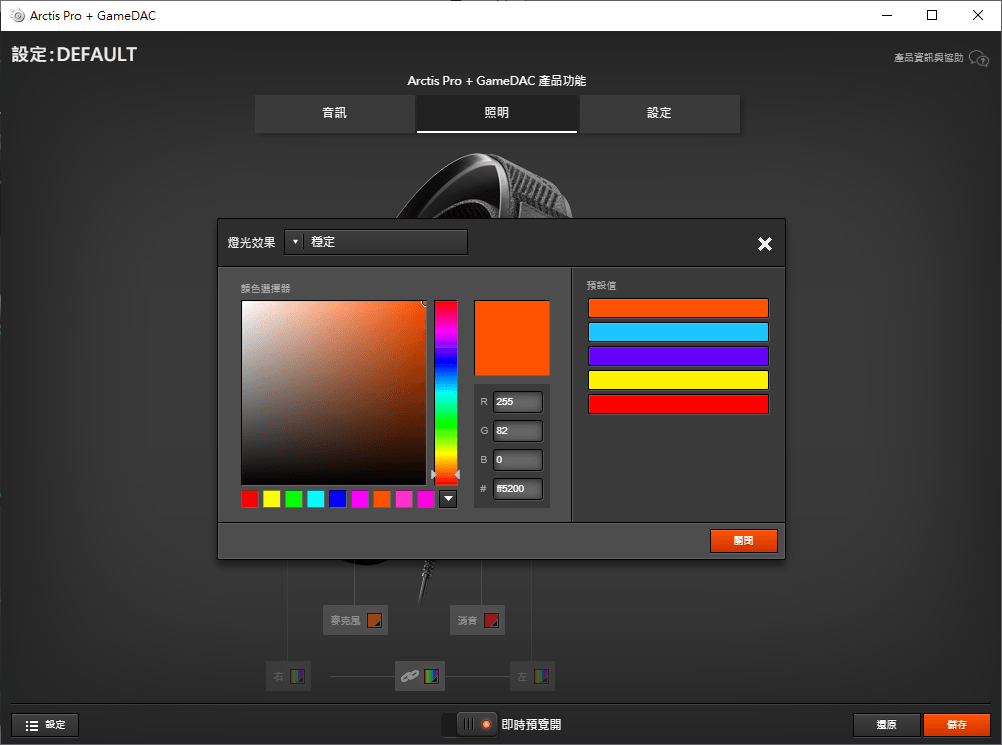Image resolution: width=1002 pixels, height=745 pixels.
Task: Open the 左 left earcup rainbow swatch
Action: pyautogui.click(x=541, y=676)
